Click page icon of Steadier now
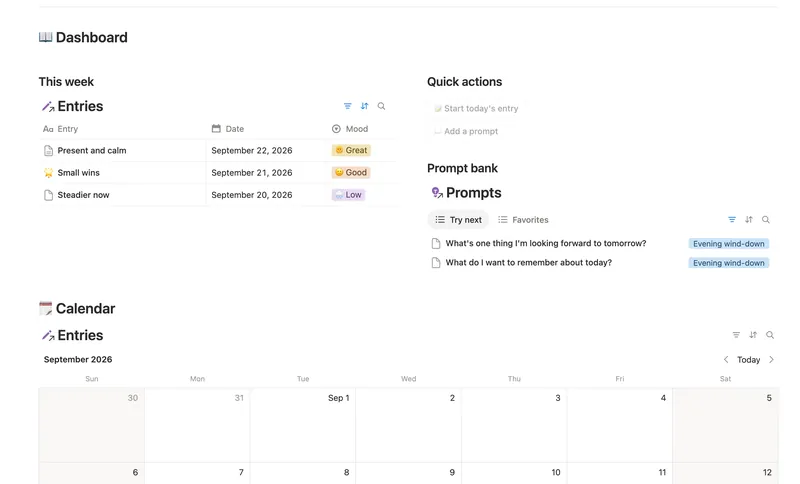800x484 pixels. point(48,195)
